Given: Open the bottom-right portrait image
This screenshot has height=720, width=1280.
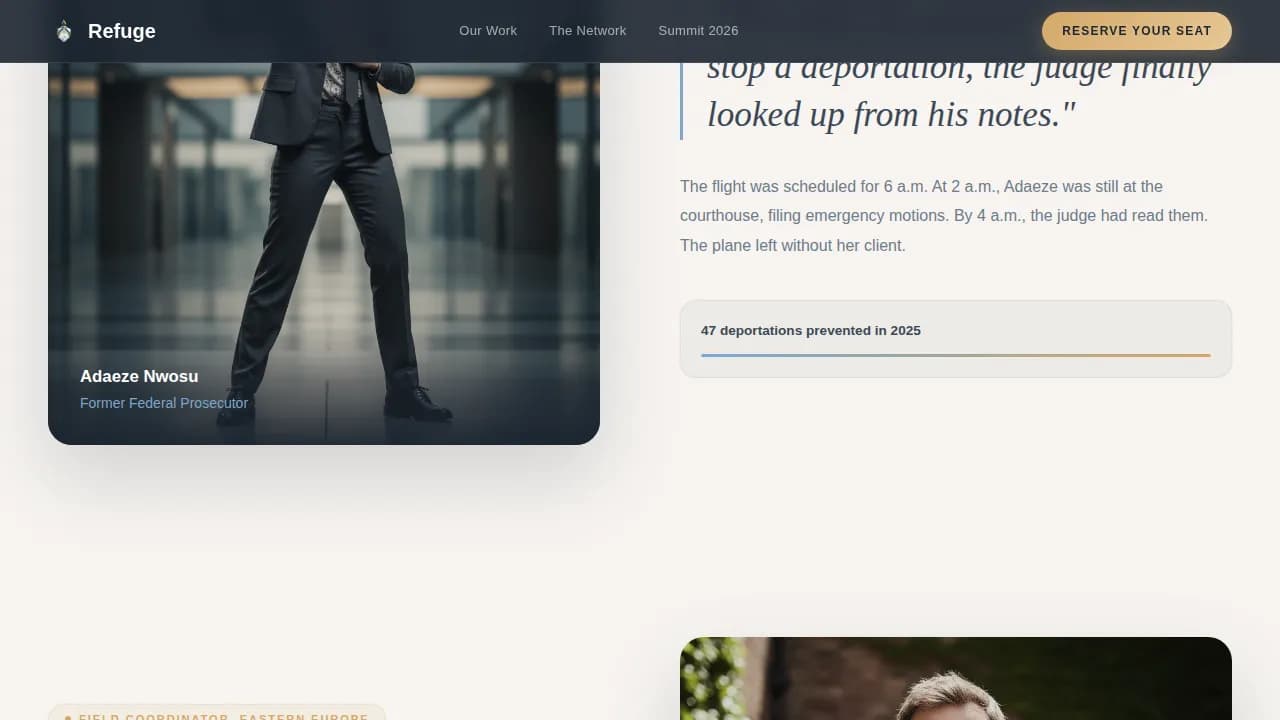Looking at the screenshot, I should coord(955,678).
